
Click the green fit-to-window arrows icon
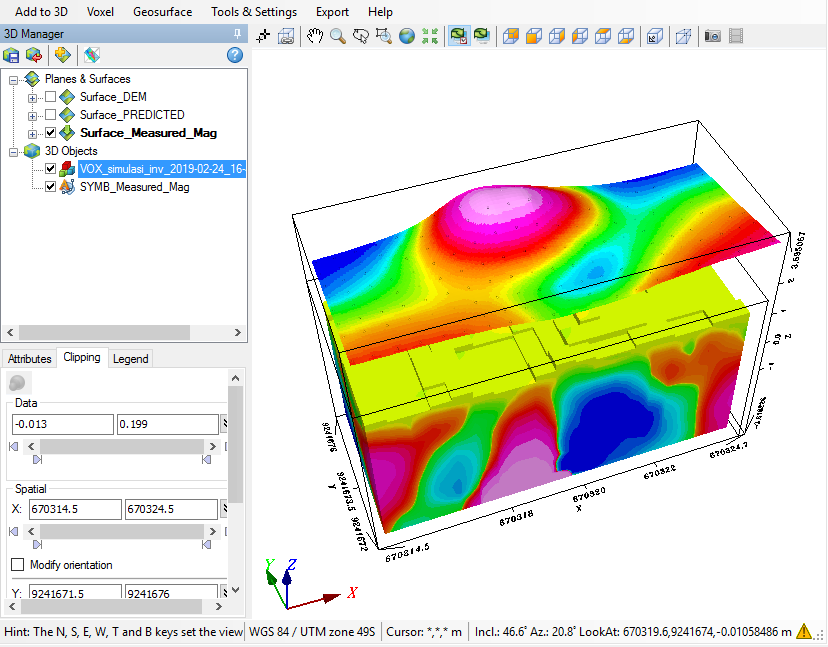point(430,36)
